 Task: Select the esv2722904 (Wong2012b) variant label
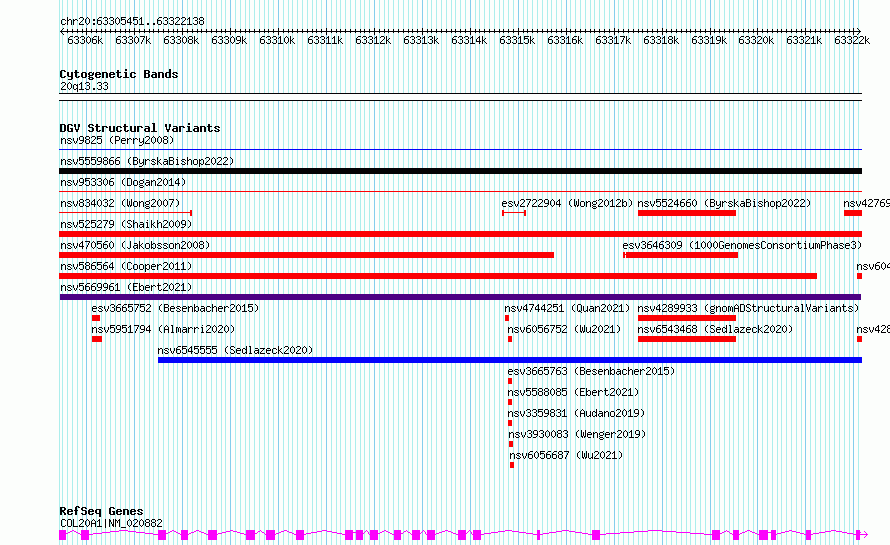pyautogui.click(x=567, y=203)
